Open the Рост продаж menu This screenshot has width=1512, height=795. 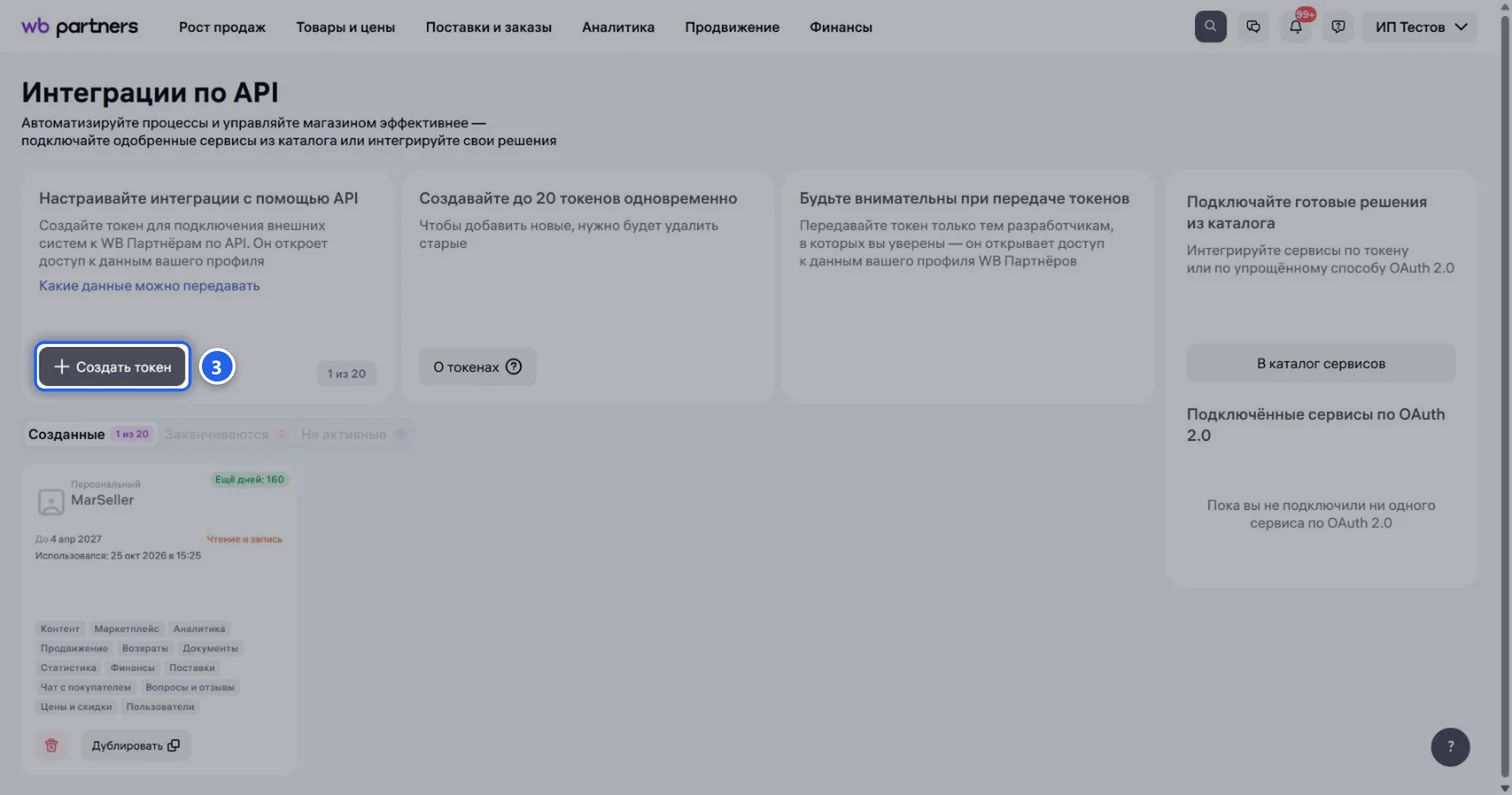[222, 27]
